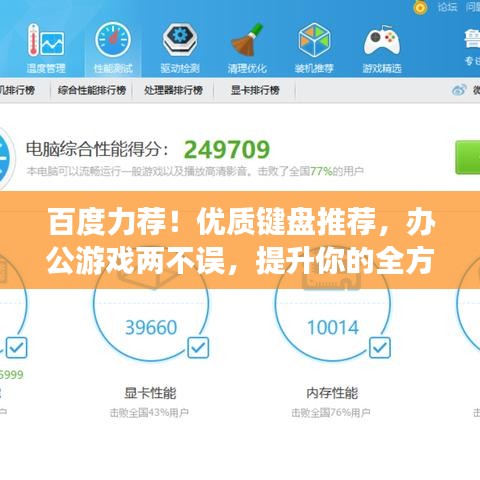Launch the 清理优化 cleanup broom tool

point(247,49)
